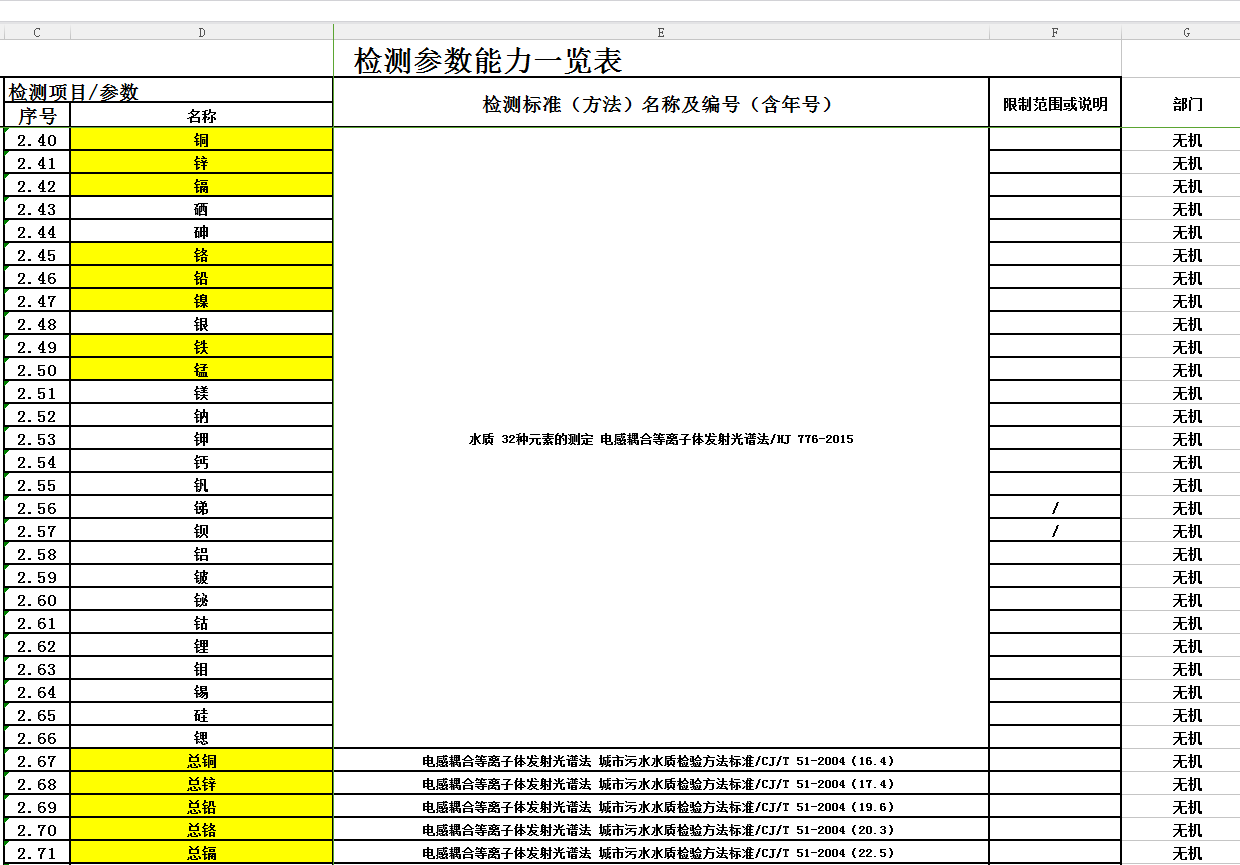The height and width of the screenshot is (865, 1240).
Task: Select column D header
Action: 202,32
